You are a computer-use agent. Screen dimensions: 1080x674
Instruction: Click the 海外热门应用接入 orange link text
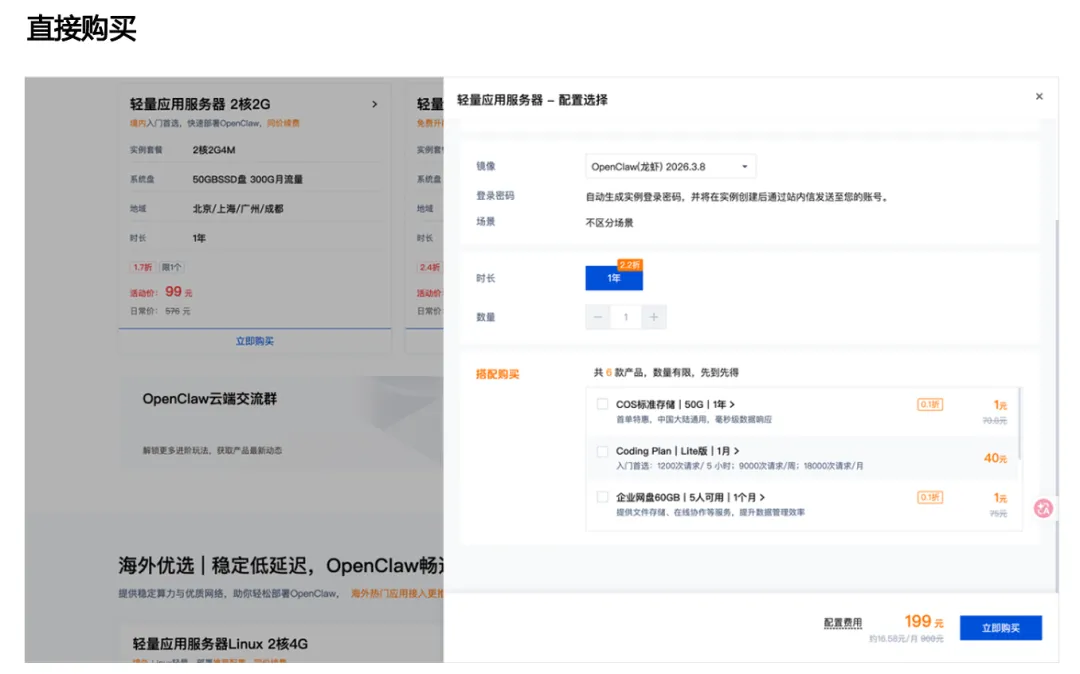click(397, 593)
